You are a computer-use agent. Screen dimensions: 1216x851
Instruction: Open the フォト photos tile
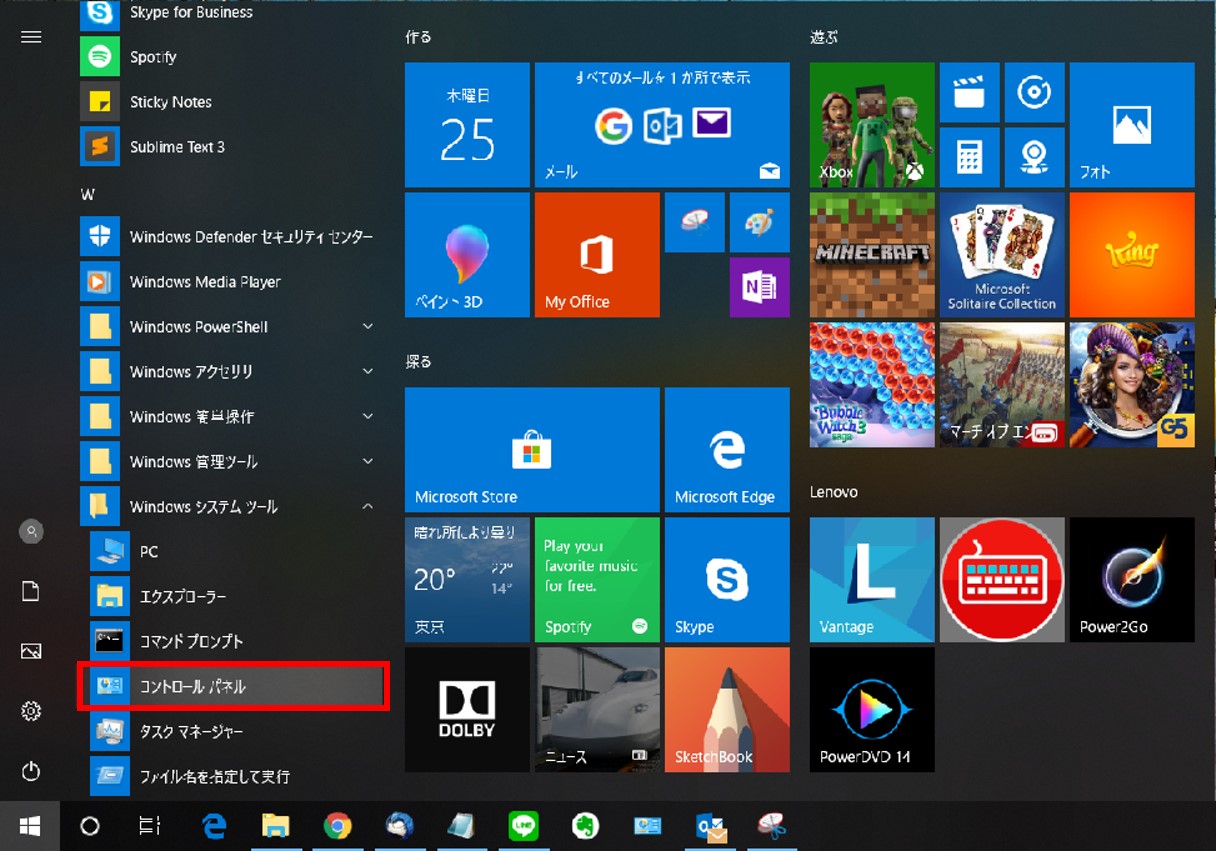point(1132,125)
